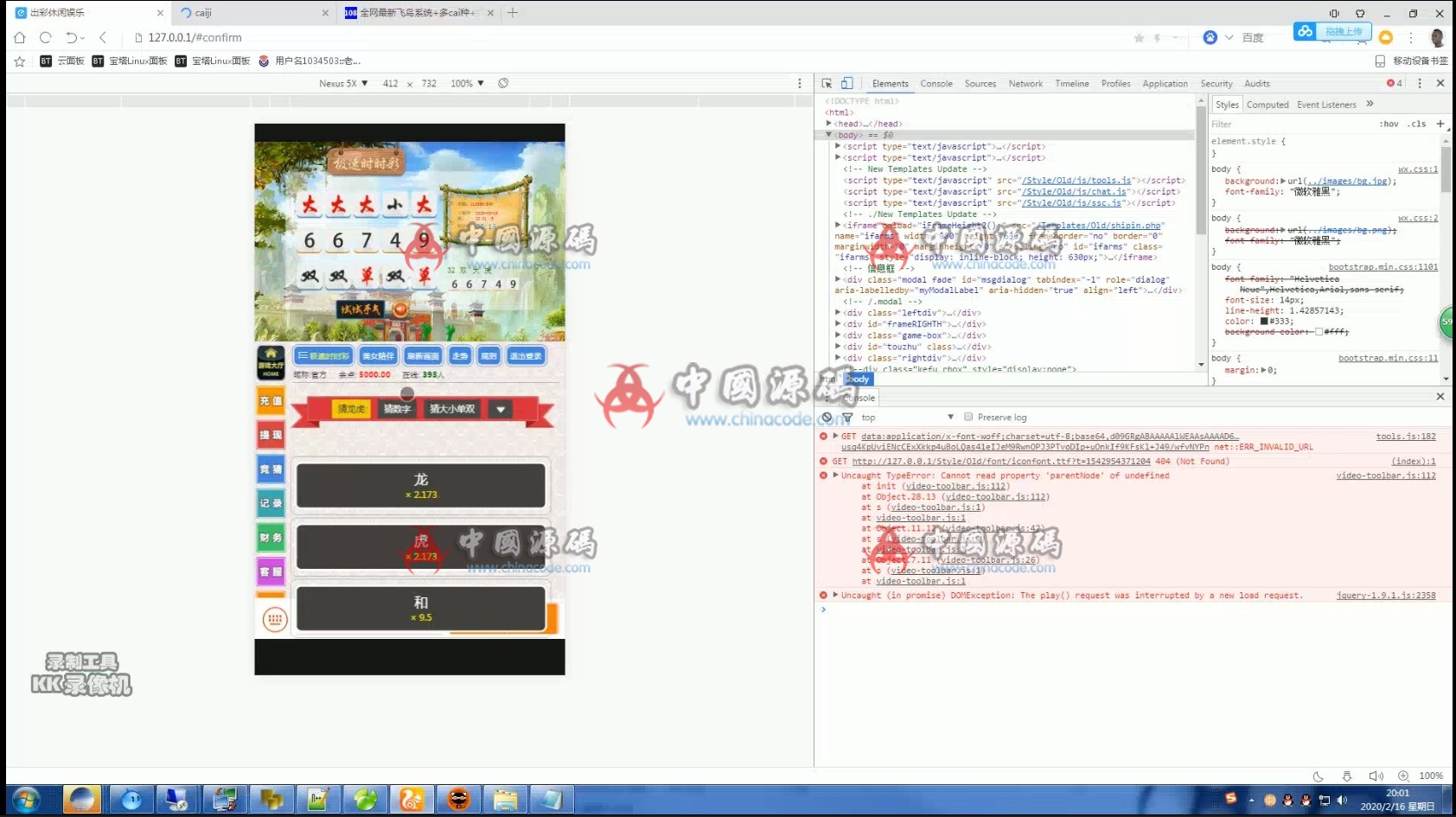Bet on 龙 x2.173 option
The width and height of the screenshot is (1456, 817).
pos(421,486)
